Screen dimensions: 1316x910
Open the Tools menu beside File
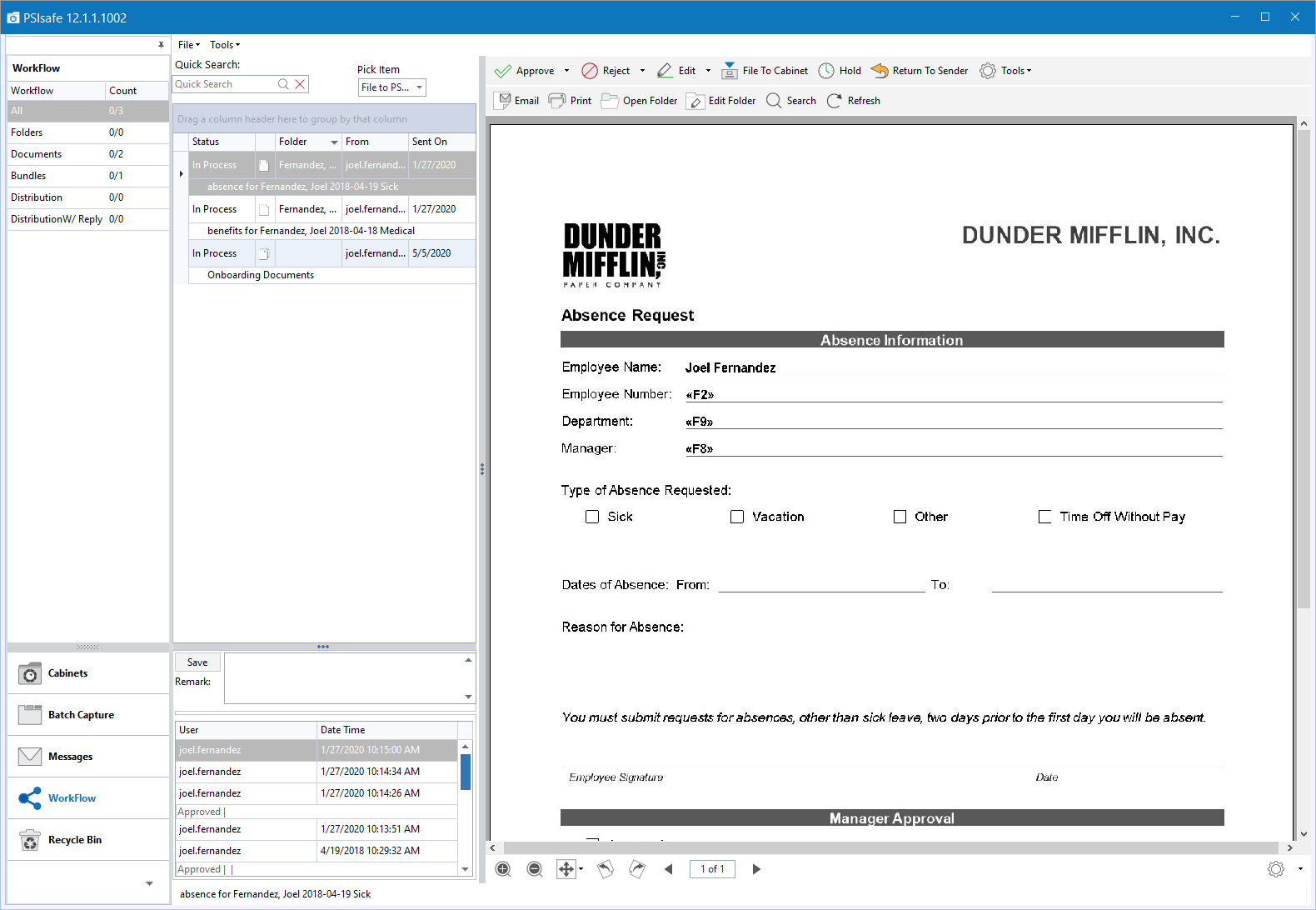tap(225, 45)
